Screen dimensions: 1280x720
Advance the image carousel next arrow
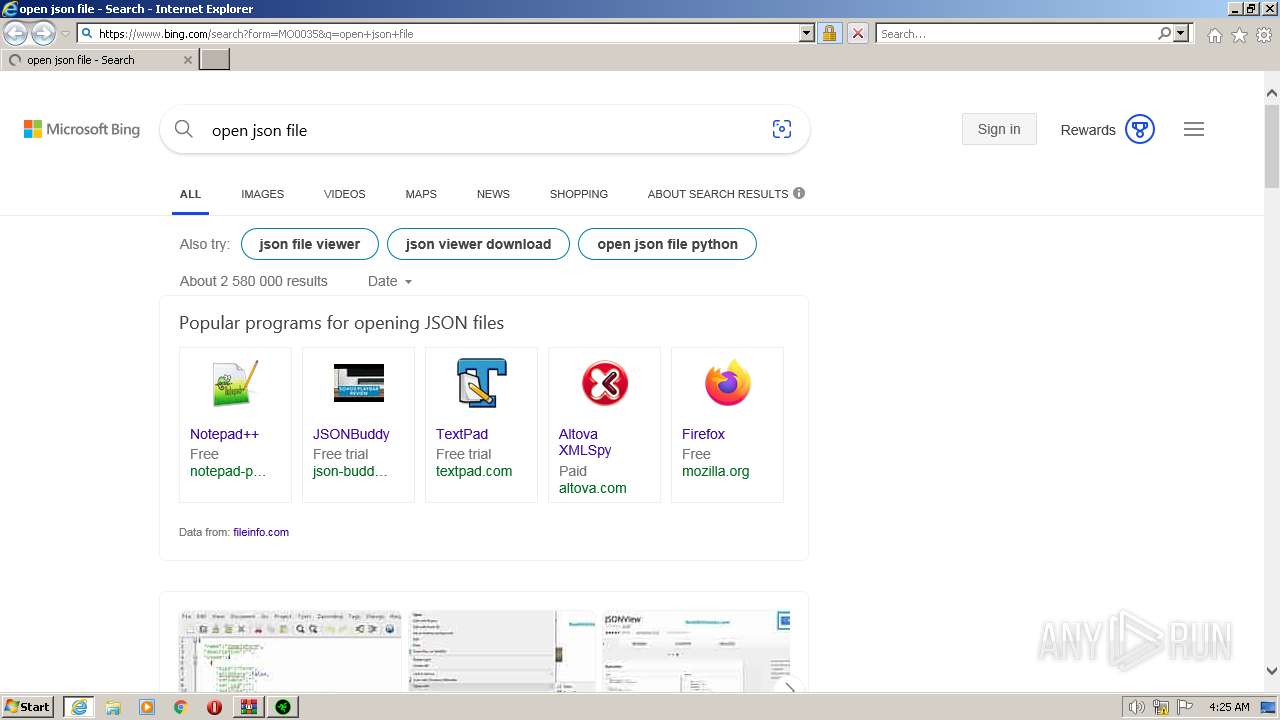click(790, 688)
